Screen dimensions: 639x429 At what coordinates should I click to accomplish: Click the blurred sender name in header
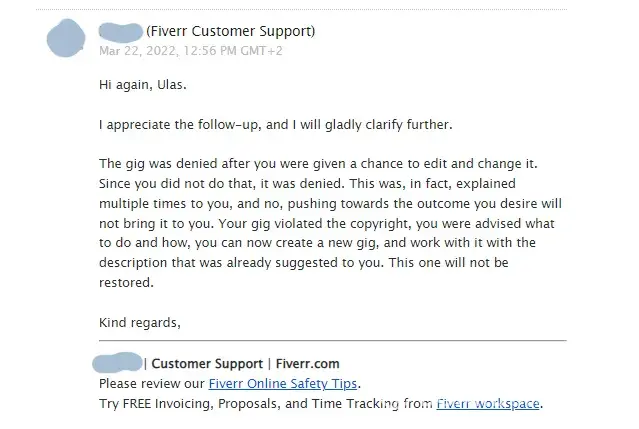(x=121, y=30)
